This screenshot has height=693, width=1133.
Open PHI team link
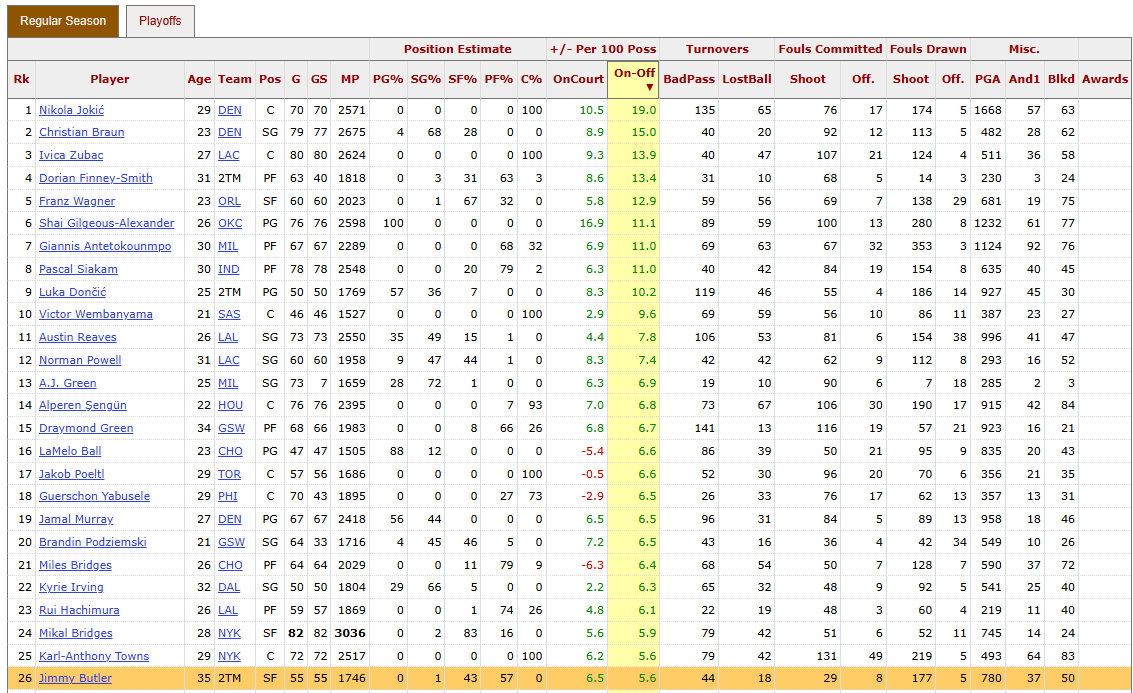228,496
